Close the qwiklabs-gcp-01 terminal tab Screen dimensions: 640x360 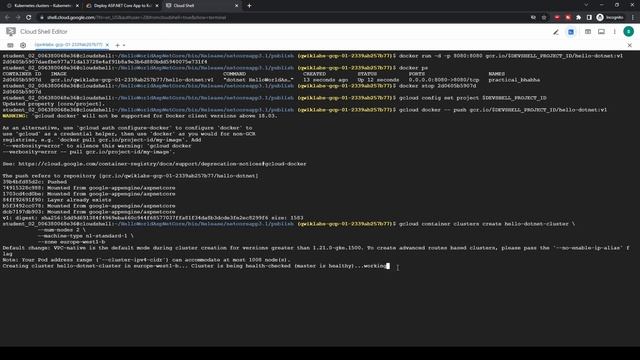tap(107, 45)
